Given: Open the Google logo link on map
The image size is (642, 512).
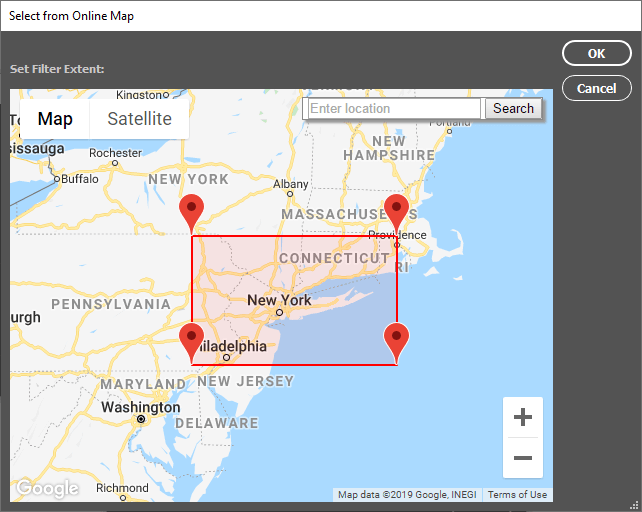Looking at the screenshot, I should coord(47,488).
